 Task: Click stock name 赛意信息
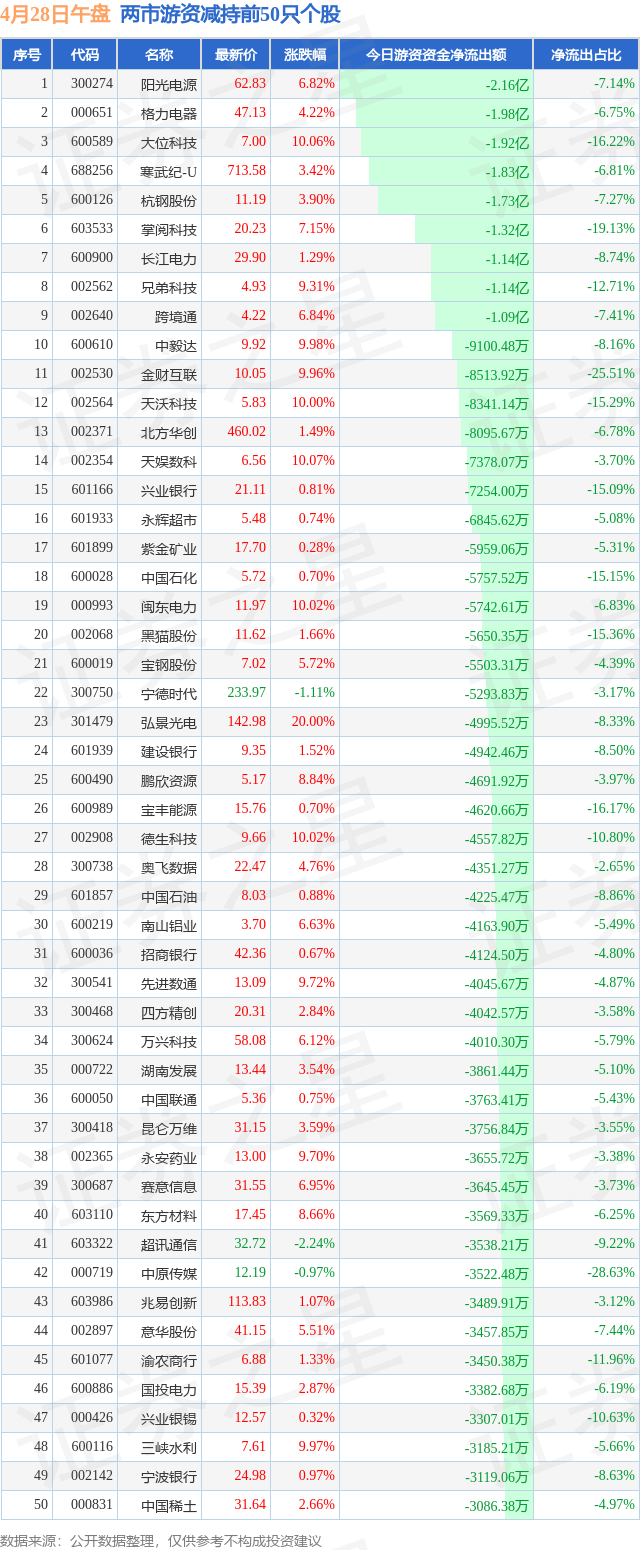(169, 1186)
